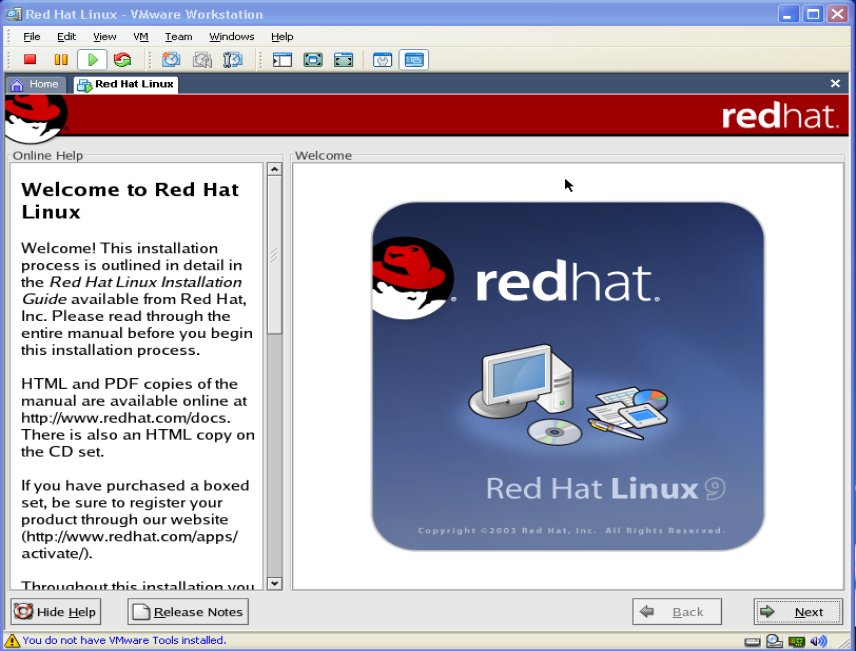Open the Release Notes
Screen dimensions: 856x651
tap(188, 612)
